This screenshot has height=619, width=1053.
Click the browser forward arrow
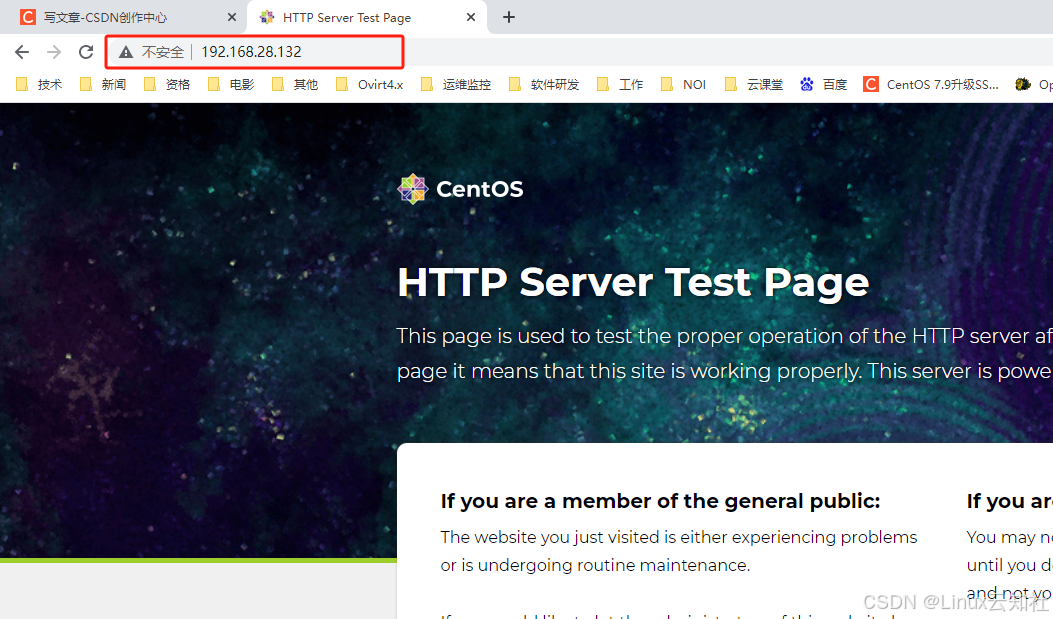pos(54,52)
